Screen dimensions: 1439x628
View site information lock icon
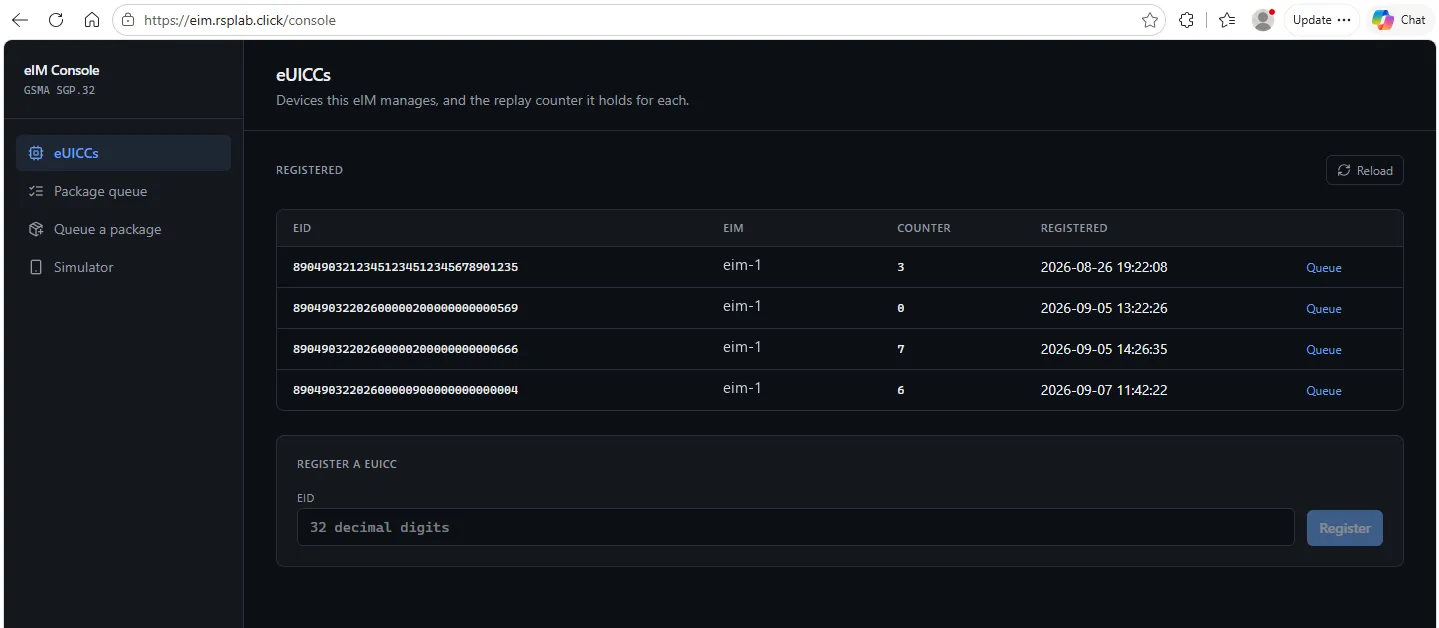(x=127, y=20)
